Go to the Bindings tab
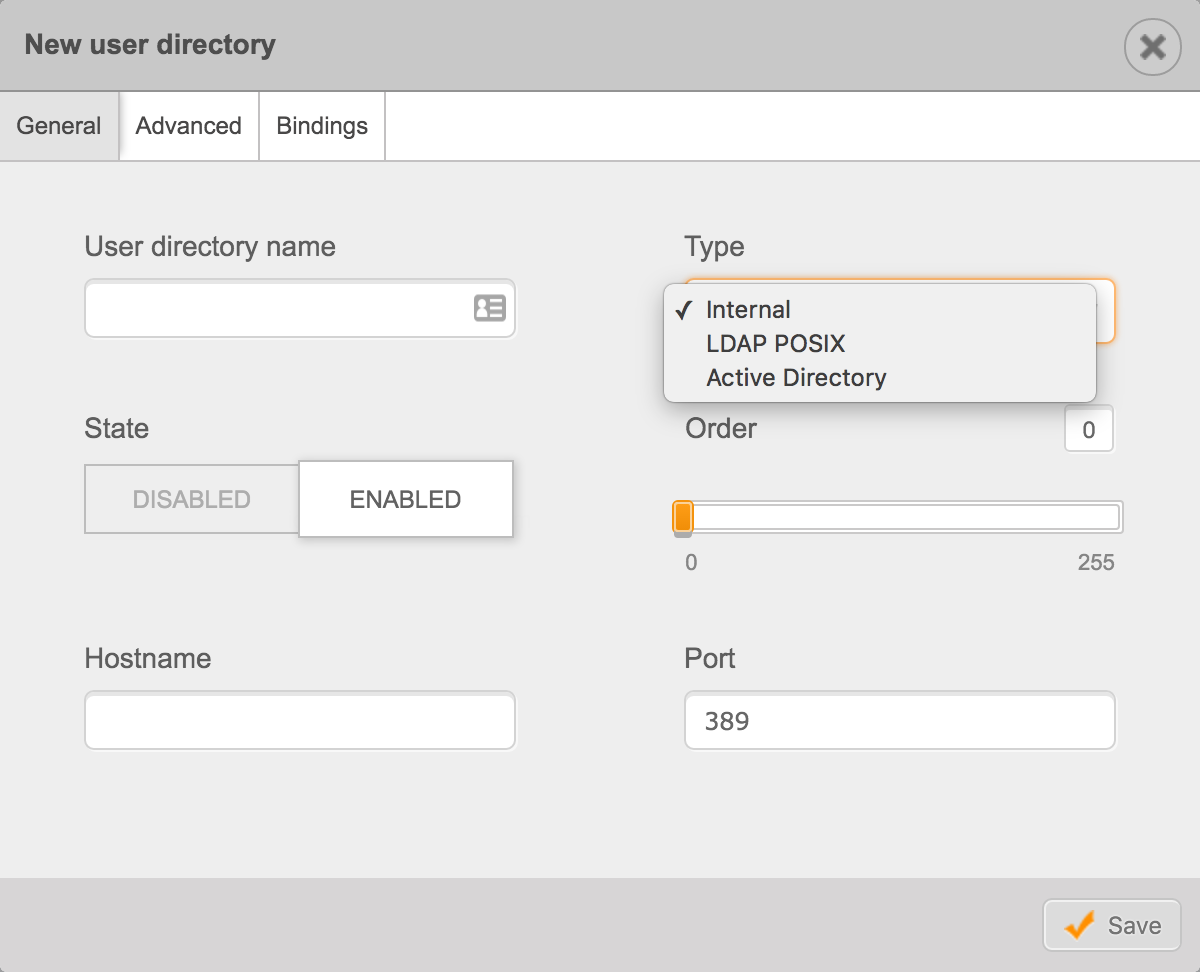 pos(322,126)
